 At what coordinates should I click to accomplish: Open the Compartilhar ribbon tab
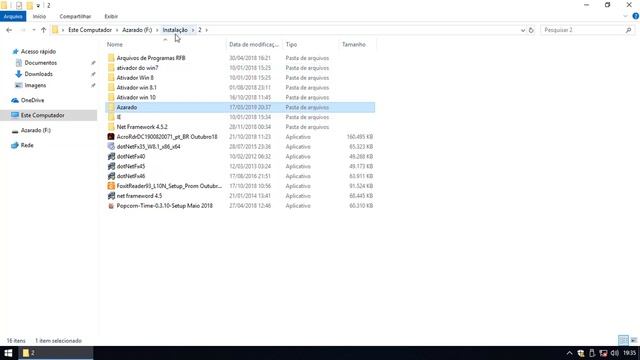tap(75, 16)
